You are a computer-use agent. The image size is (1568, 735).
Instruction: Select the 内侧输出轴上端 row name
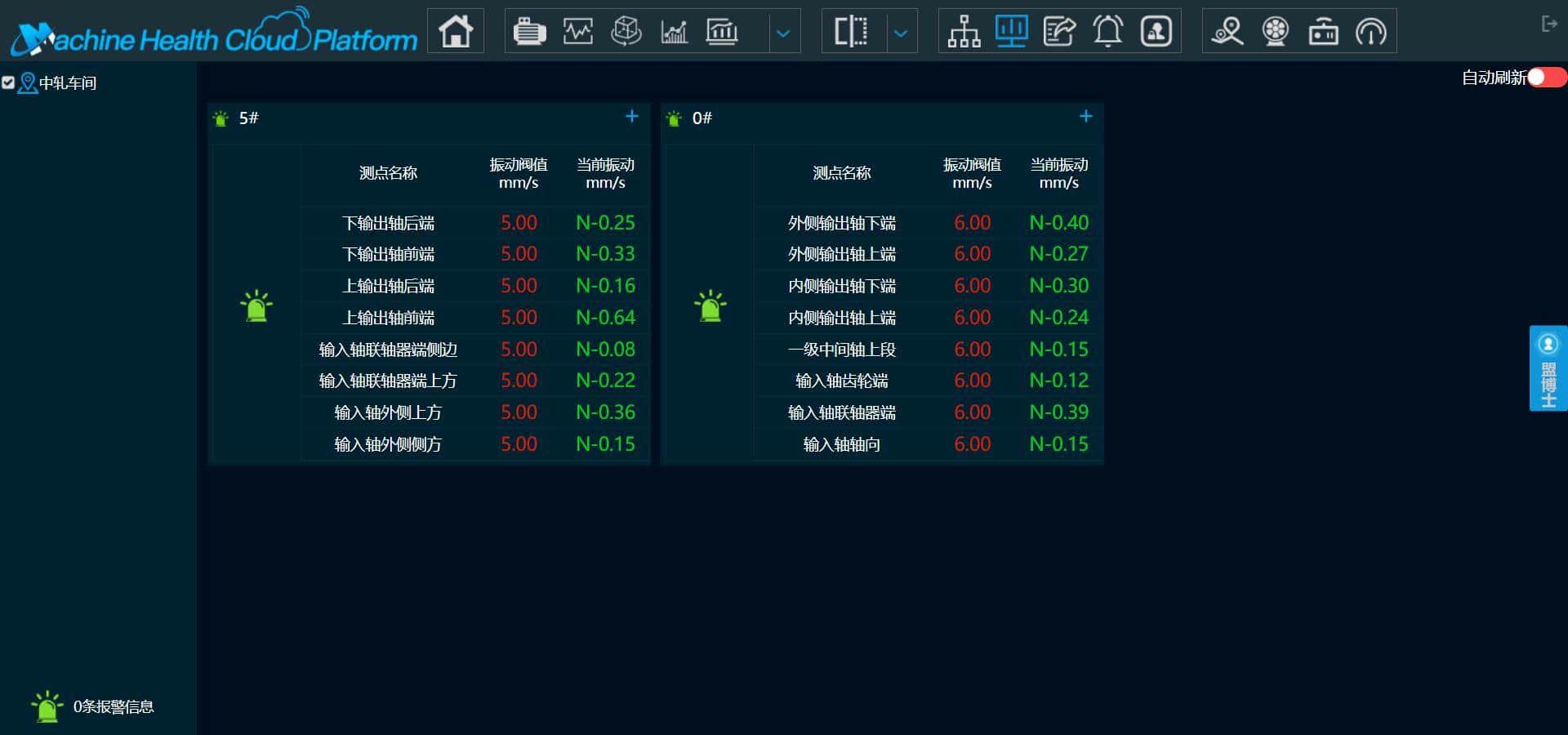842,318
